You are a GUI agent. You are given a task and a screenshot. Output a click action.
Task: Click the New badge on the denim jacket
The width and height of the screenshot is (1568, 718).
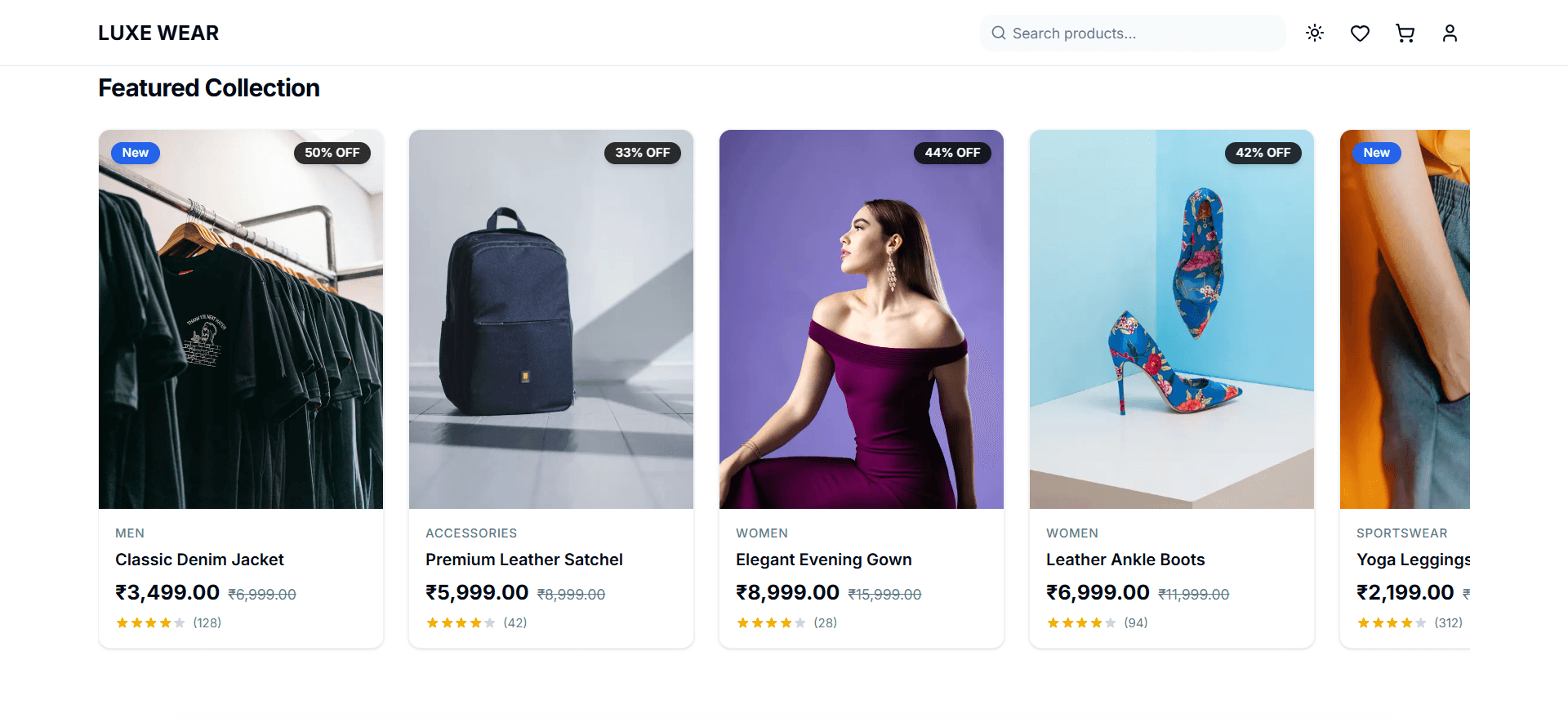coord(136,153)
